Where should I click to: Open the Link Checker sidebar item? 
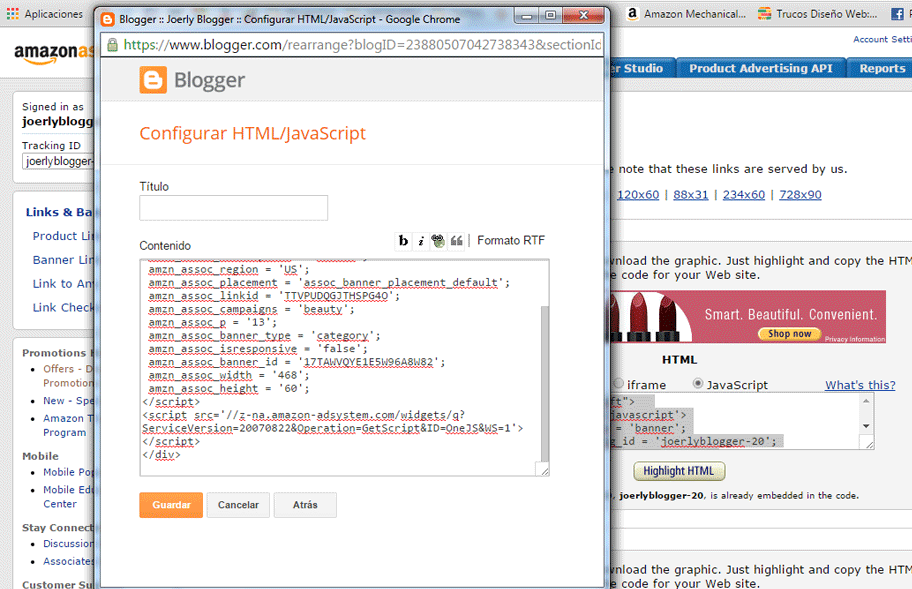pos(63,308)
